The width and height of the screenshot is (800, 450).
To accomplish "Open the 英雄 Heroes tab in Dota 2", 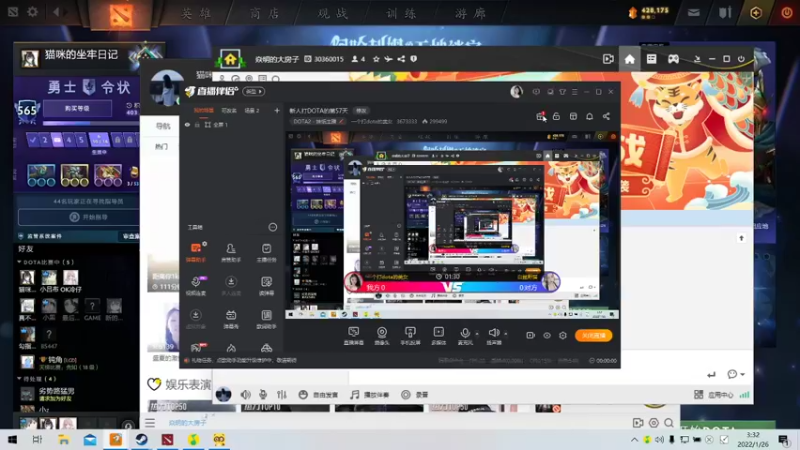I will click(x=197, y=13).
